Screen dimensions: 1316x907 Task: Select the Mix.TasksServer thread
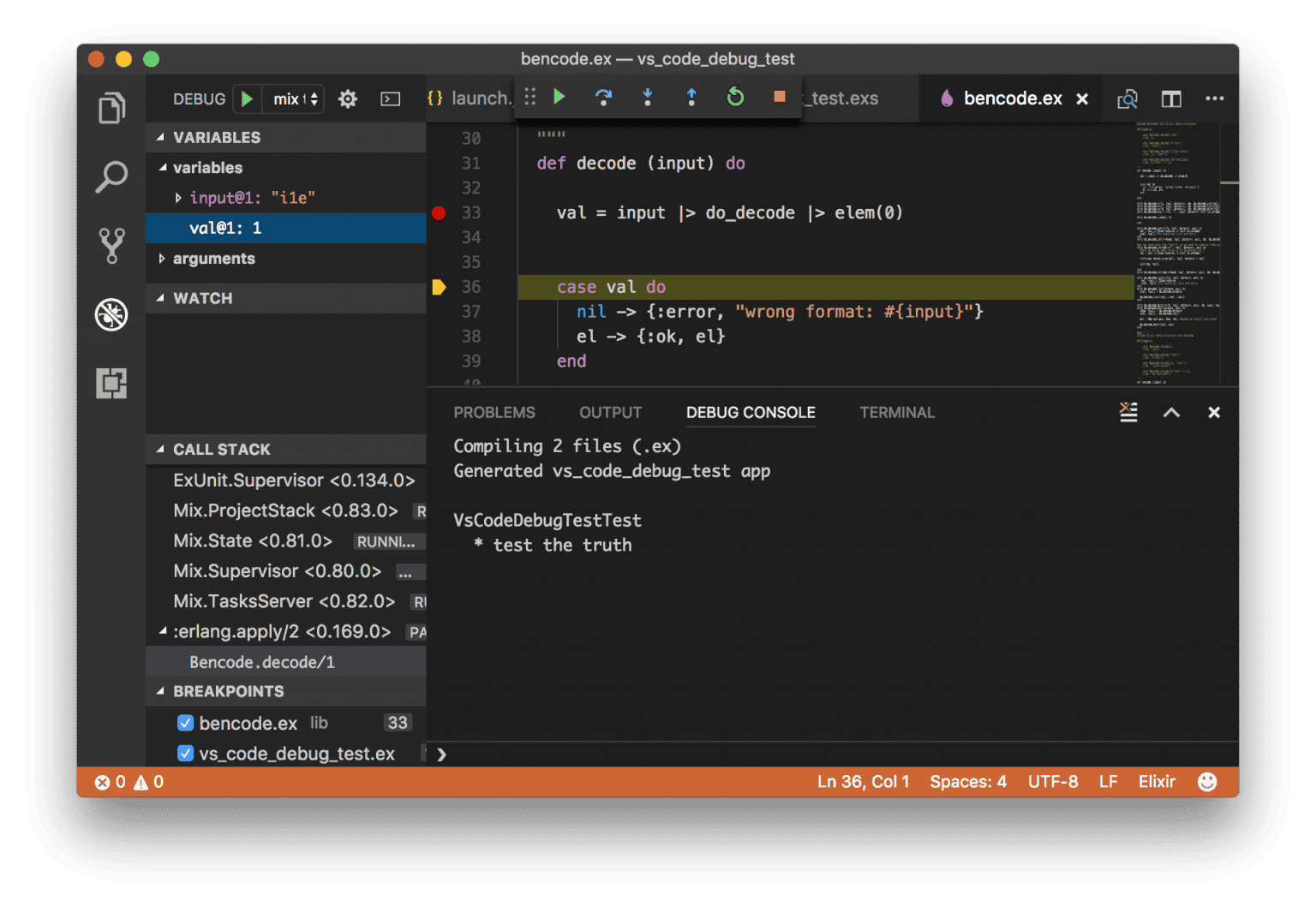coord(286,601)
